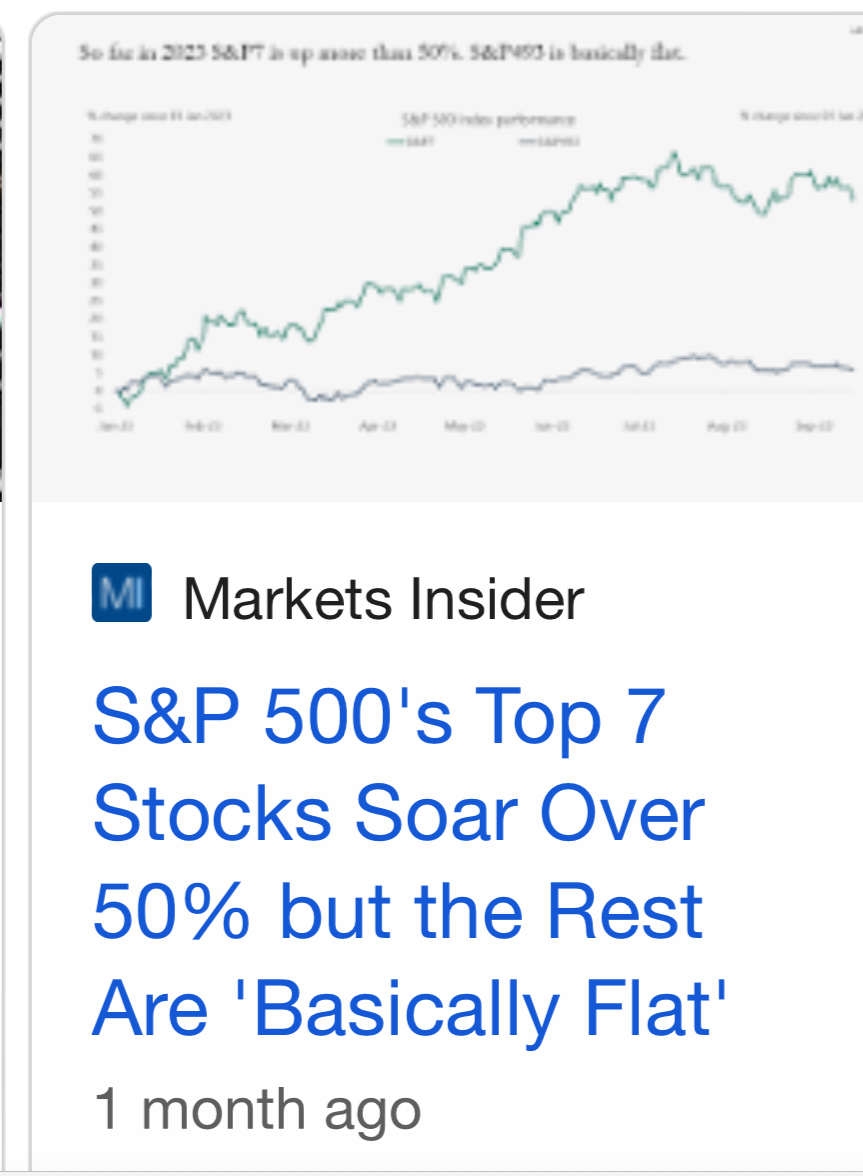
Task: Click the chart caption about S&P7 up 50%
Action: pyautogui.click(x=381, y=52)
